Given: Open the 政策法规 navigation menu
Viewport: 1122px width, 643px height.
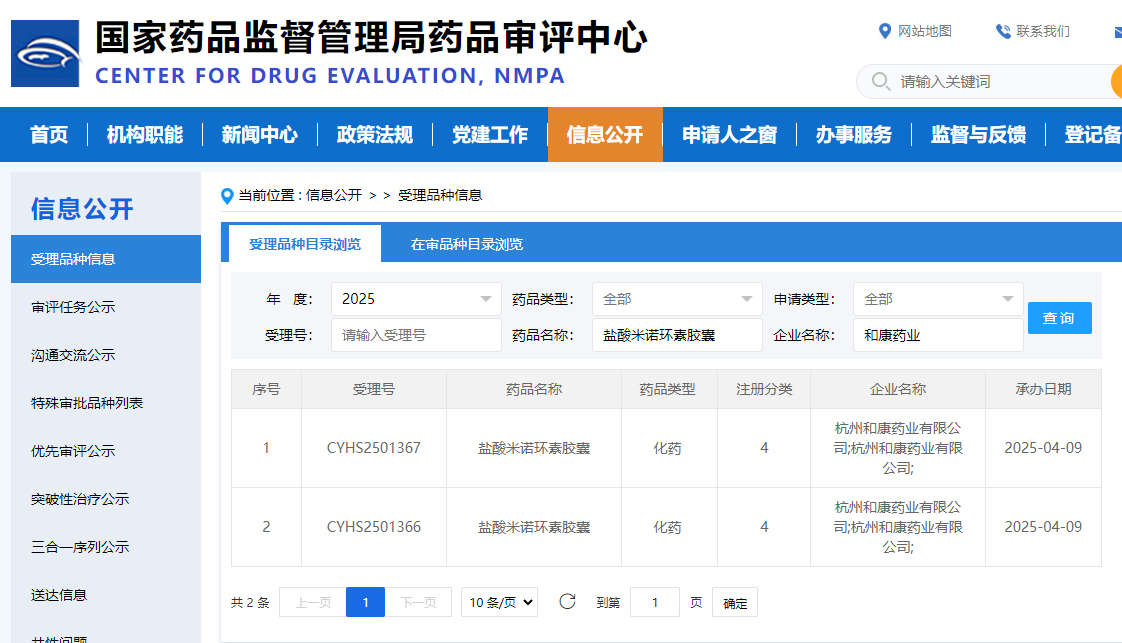Looking at the screenshot, I should [x=374, y=135].
